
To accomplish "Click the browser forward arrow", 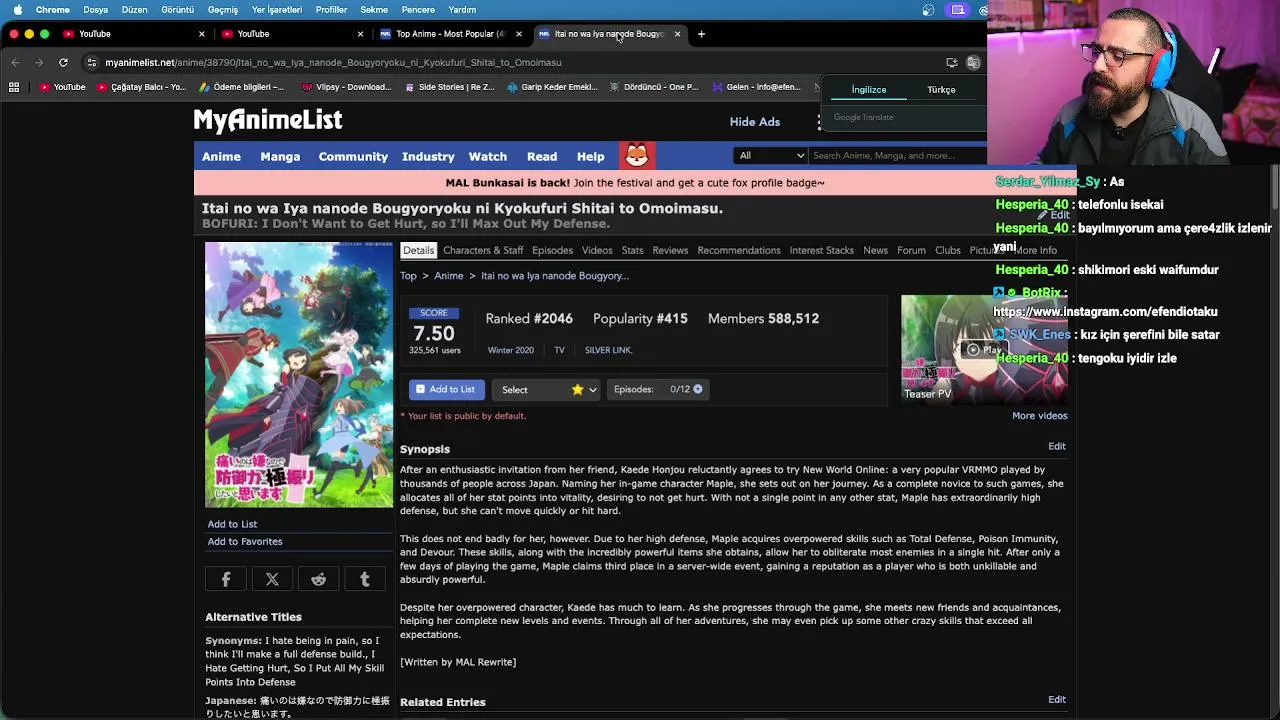I will [39, 62].
